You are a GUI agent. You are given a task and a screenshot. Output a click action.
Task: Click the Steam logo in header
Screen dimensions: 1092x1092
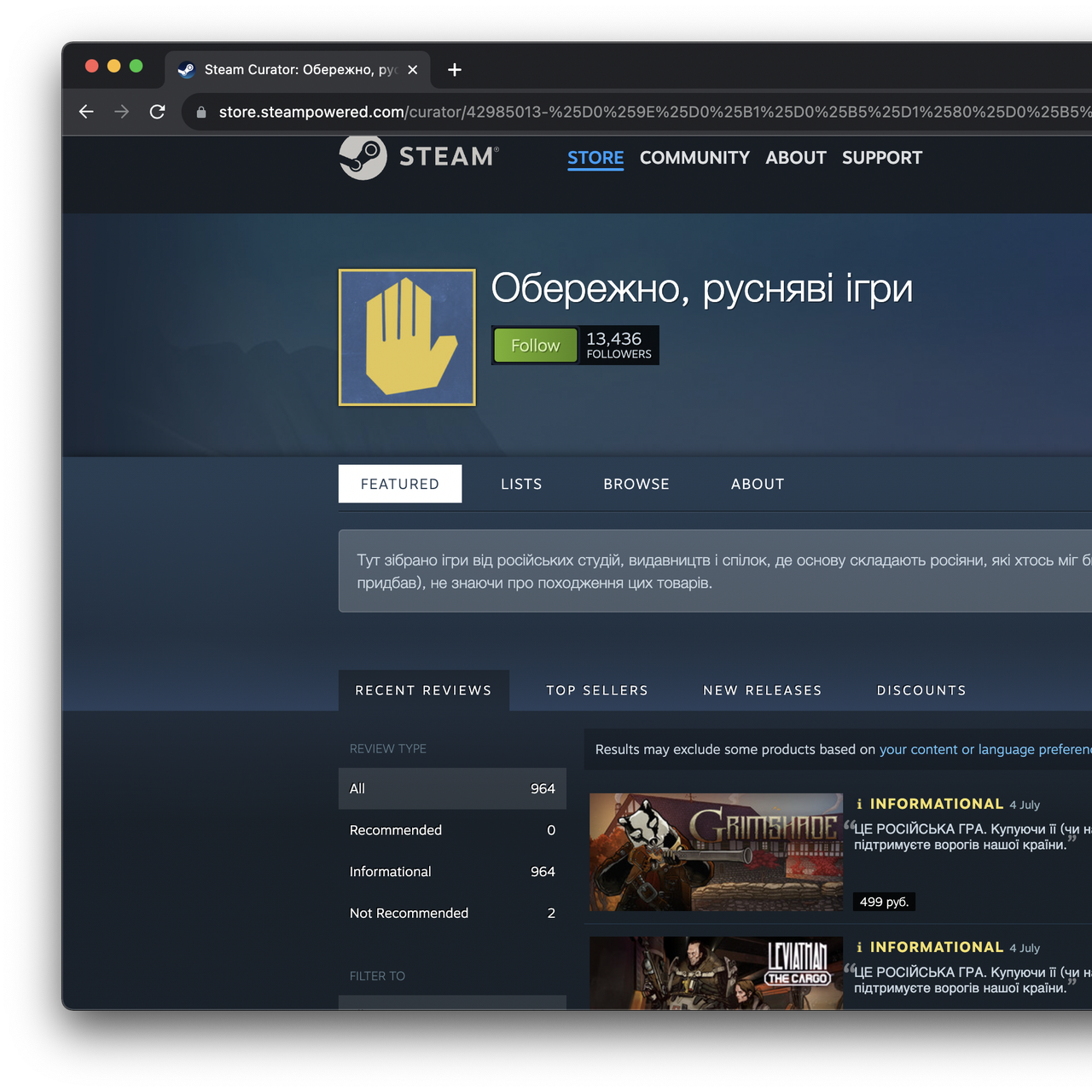click(x=419, y=157)
